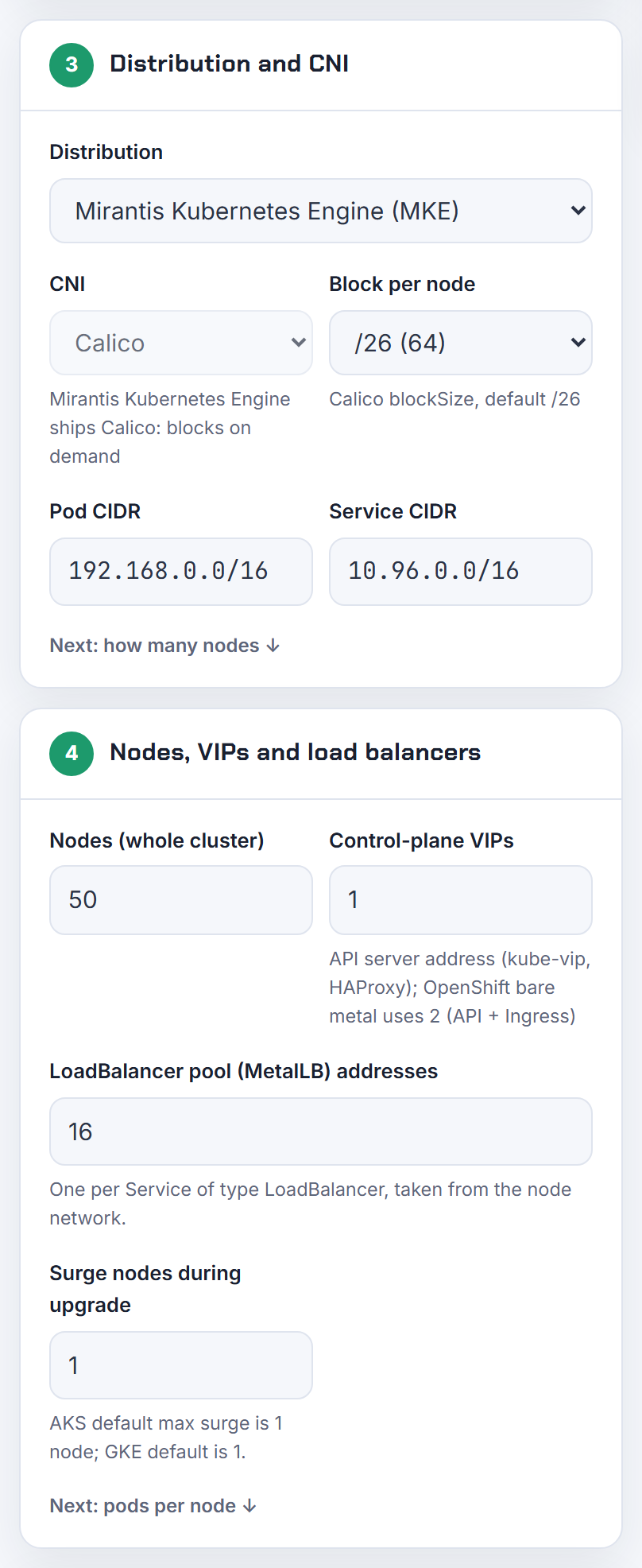The height and width of the screenshot is (1568, 642).
Task: Select the 'Nodes (whole cluster)' label
Action: click(157, 840)
